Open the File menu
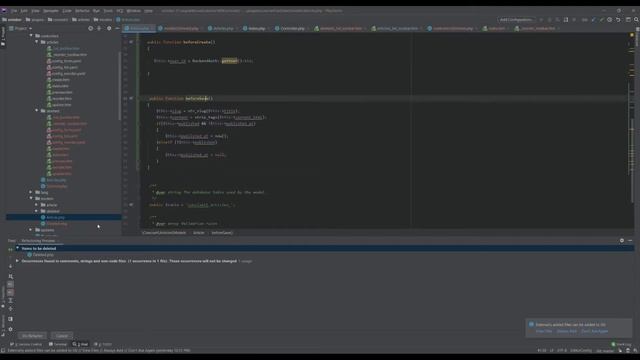The width and height of the screenshot is (640, 360). click(14, 11)
